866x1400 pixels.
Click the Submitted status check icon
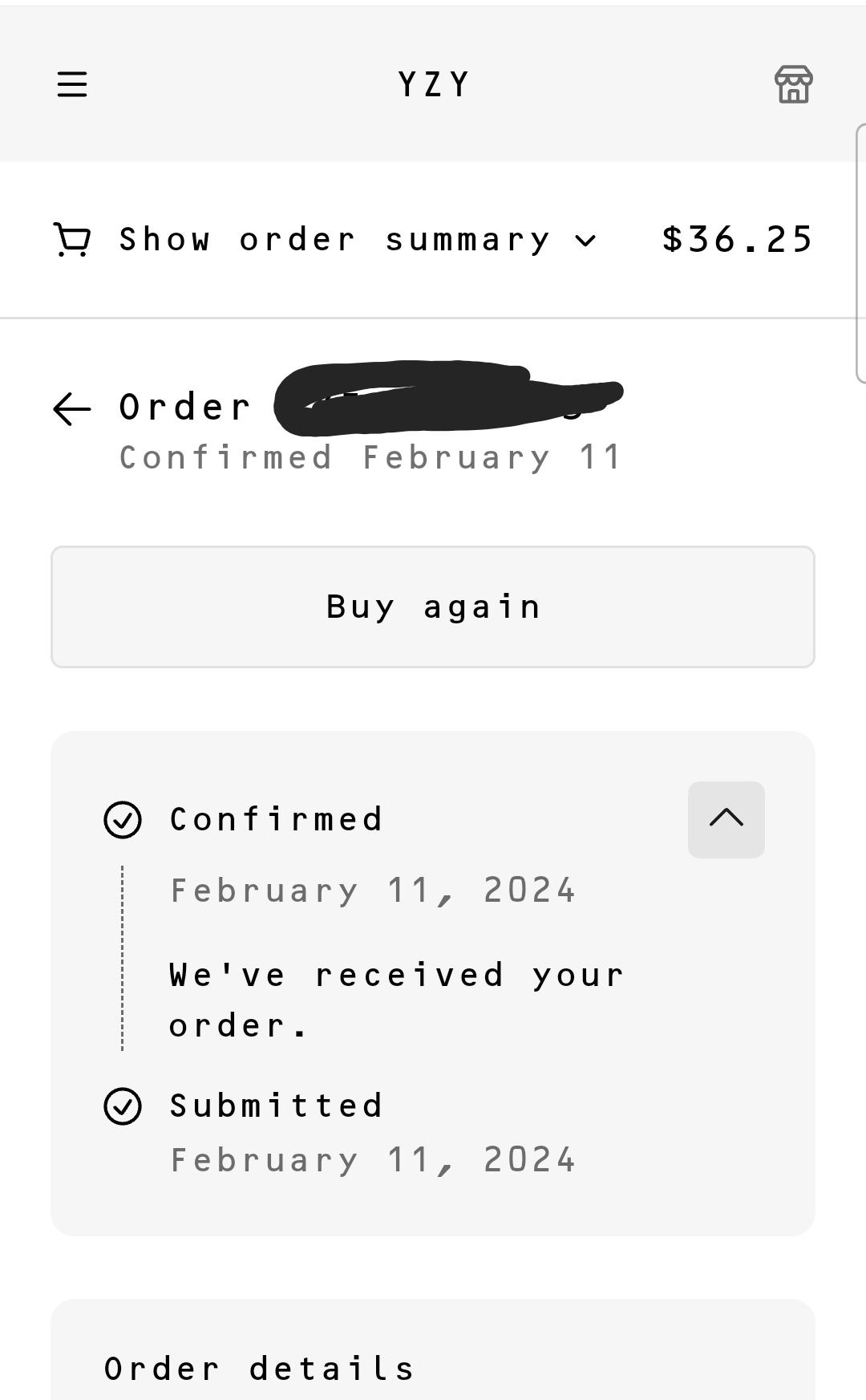pos(123,1106)
